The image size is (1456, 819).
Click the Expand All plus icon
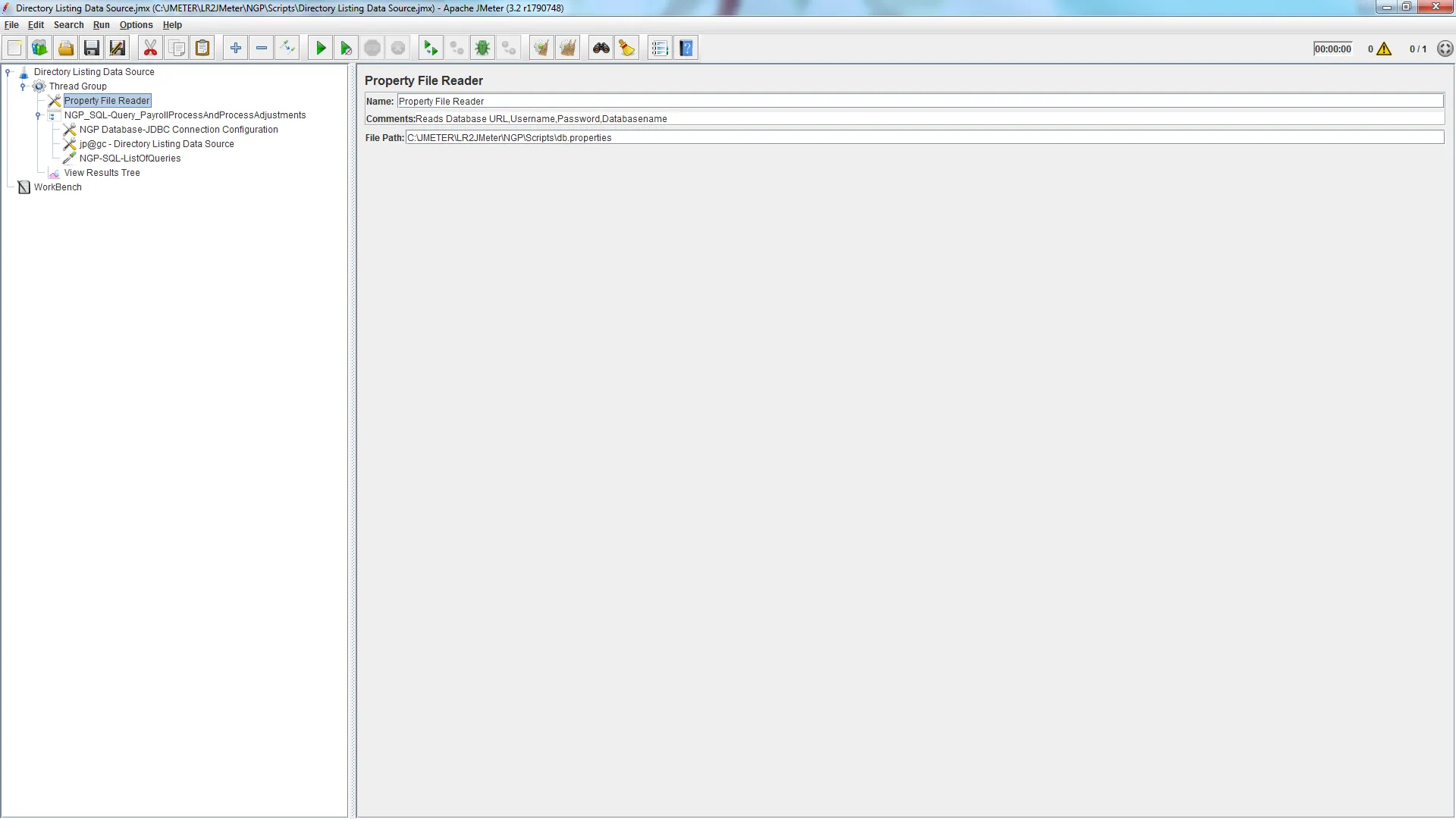236,49
